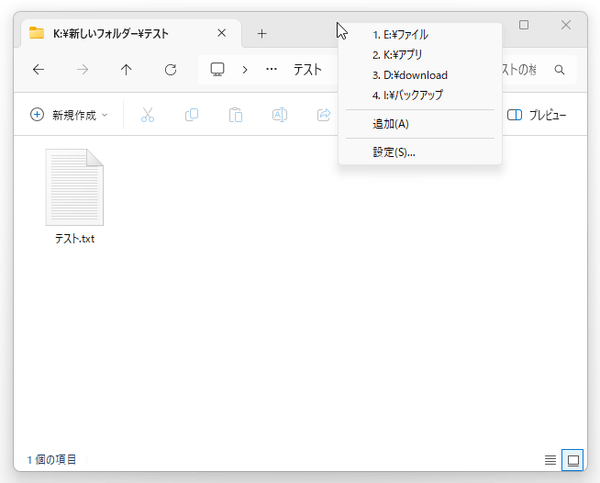Close the Explorer window
This screenshot has height=483, width=600.
tap(566, 25)
